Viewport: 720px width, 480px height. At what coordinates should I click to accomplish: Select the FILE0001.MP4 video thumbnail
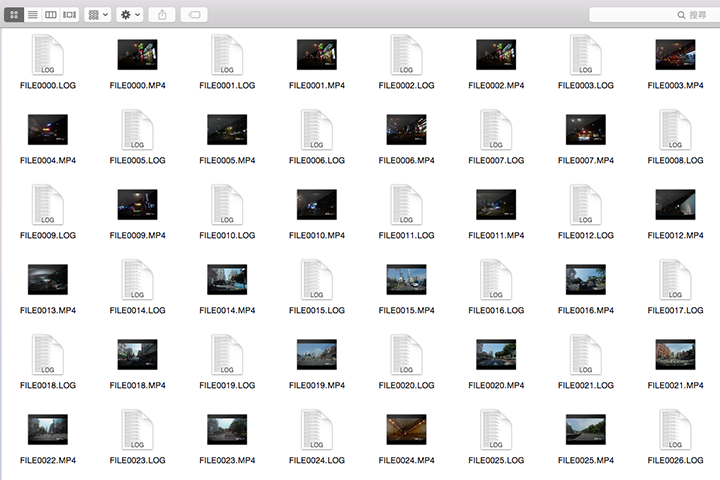(x=317, y=55)
